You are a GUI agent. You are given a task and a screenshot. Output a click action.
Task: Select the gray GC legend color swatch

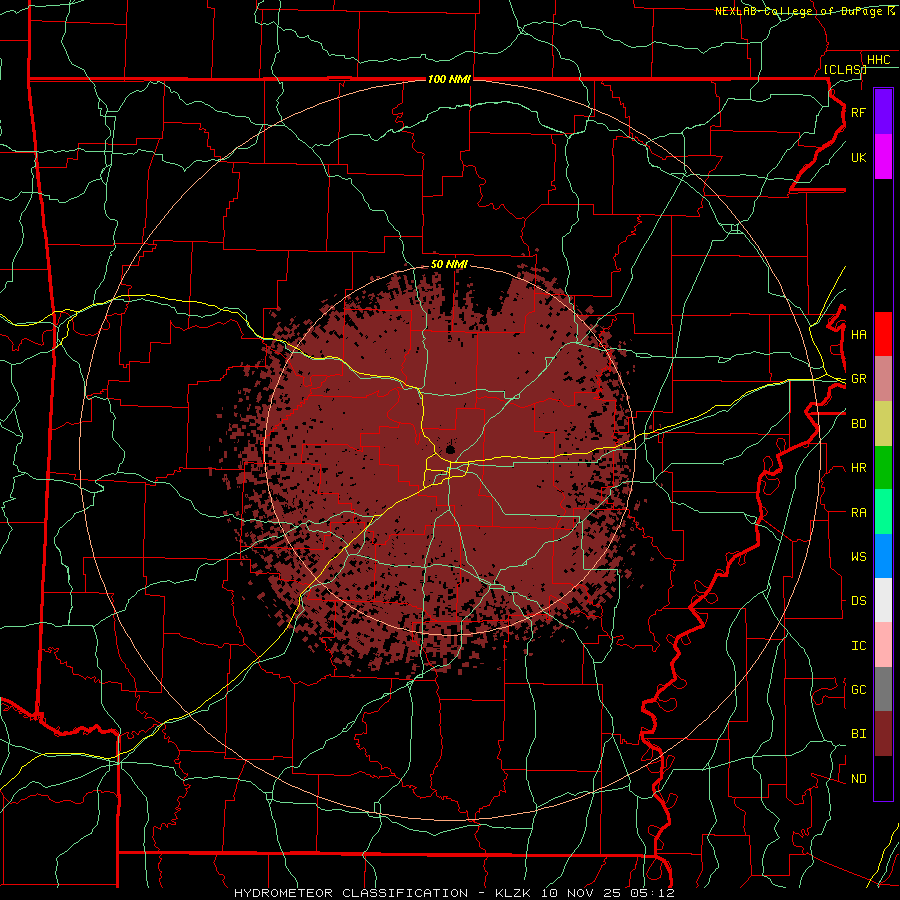(883, 689)
